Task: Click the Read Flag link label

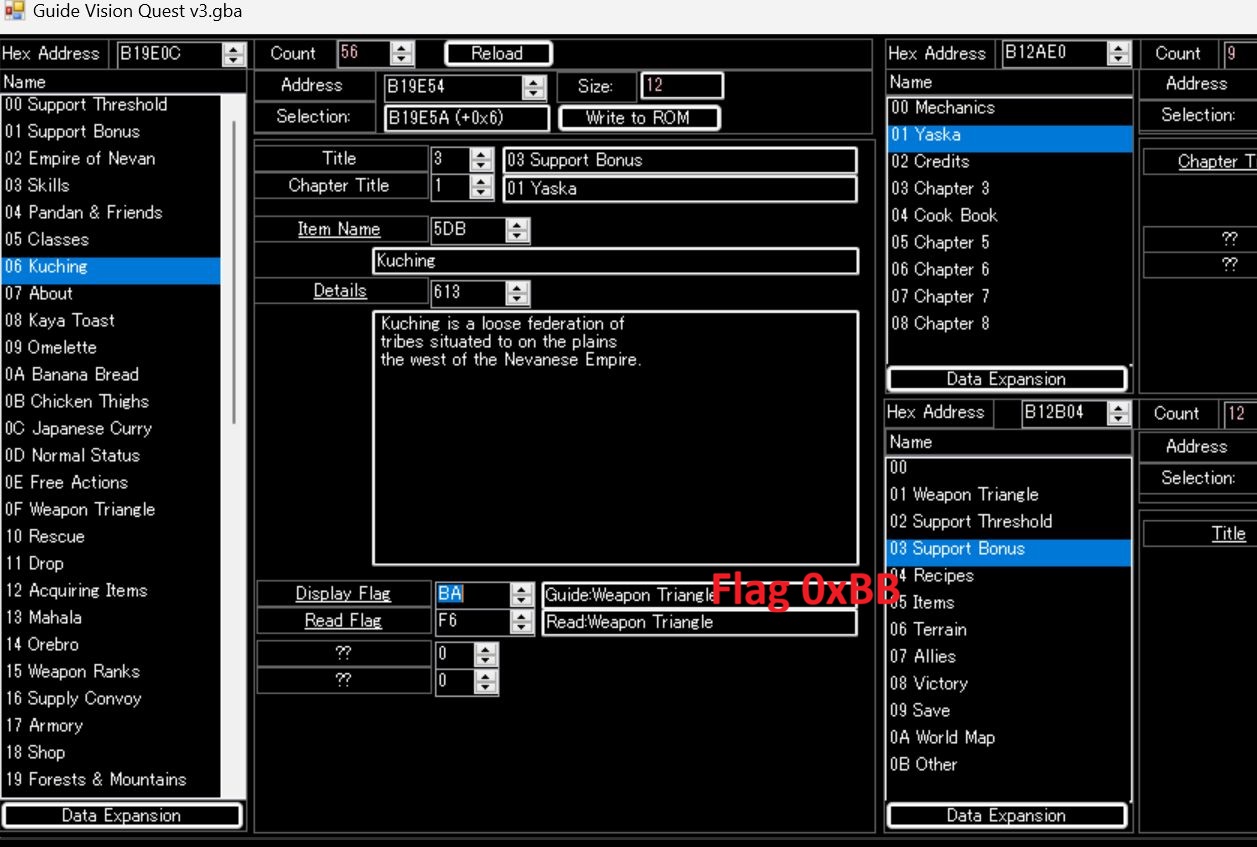Action: 343,621
